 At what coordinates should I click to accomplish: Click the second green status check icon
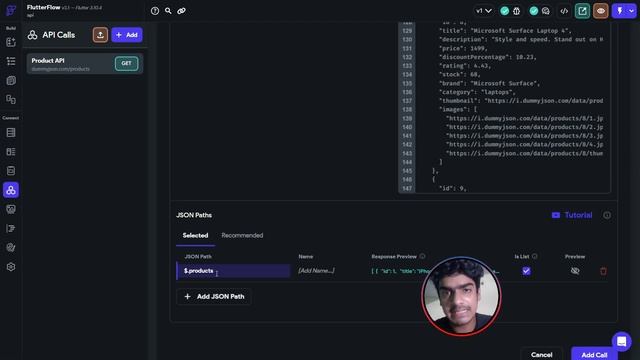click(x=533, y=11)
